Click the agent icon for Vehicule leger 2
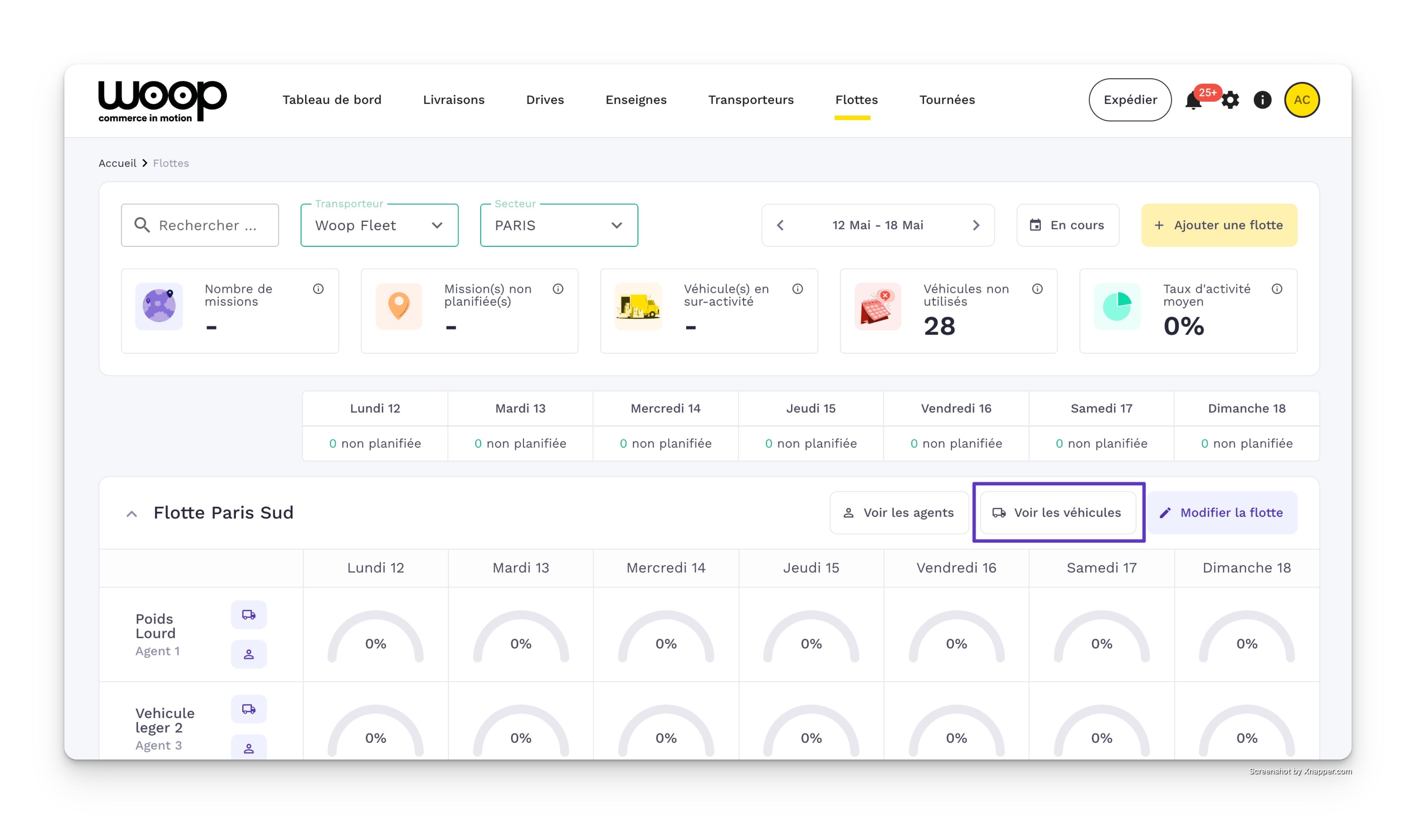1416x840 pixels. 249,748
